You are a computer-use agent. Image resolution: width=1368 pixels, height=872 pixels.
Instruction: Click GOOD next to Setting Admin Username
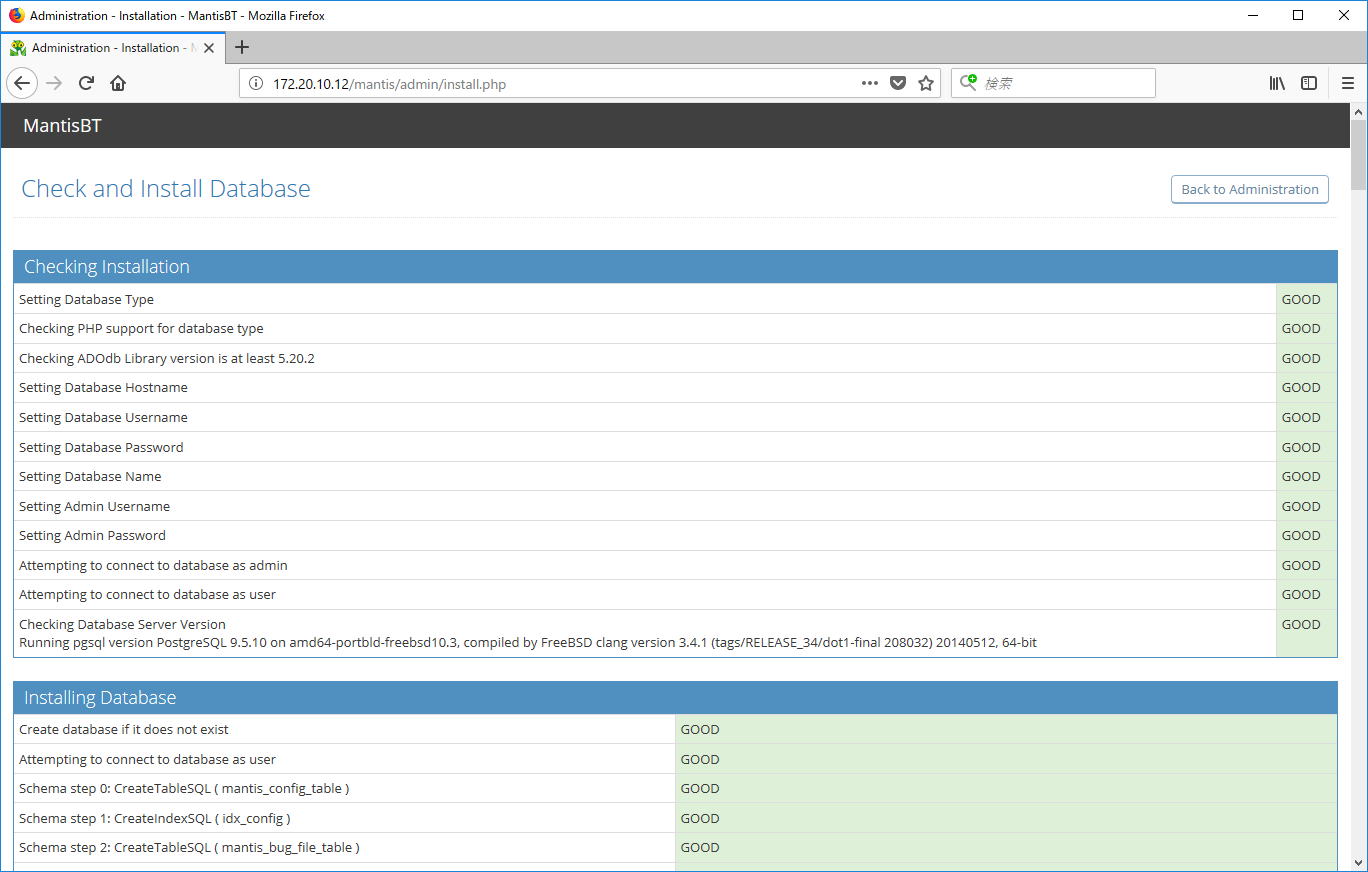pyautogui.click(x=1301, y=506)
